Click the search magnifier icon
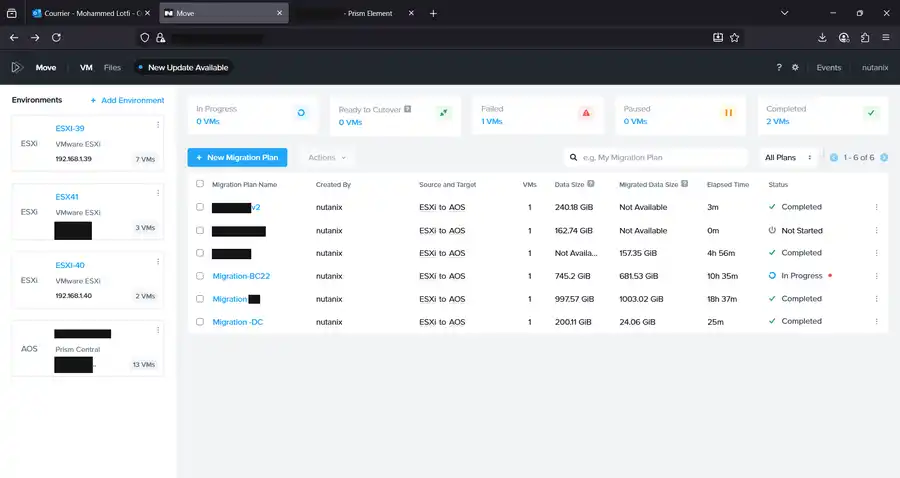 point(573,157)
